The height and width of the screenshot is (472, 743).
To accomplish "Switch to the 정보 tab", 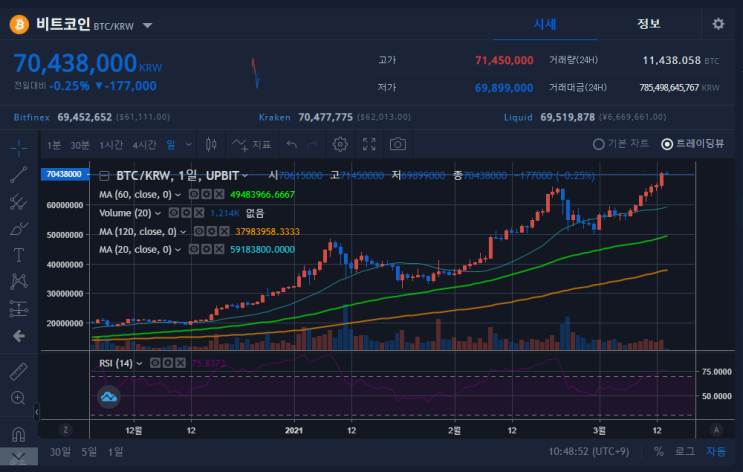I will [648, 24].
